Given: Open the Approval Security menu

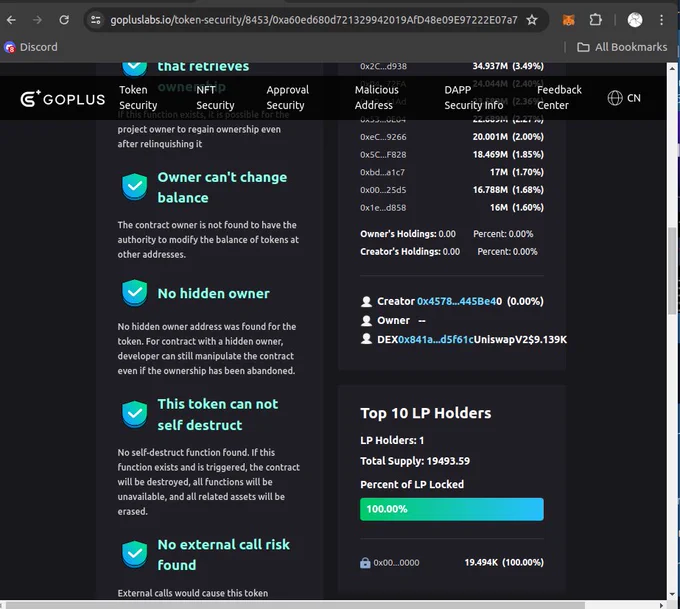Looking at the screenshot, I should 288,98.
